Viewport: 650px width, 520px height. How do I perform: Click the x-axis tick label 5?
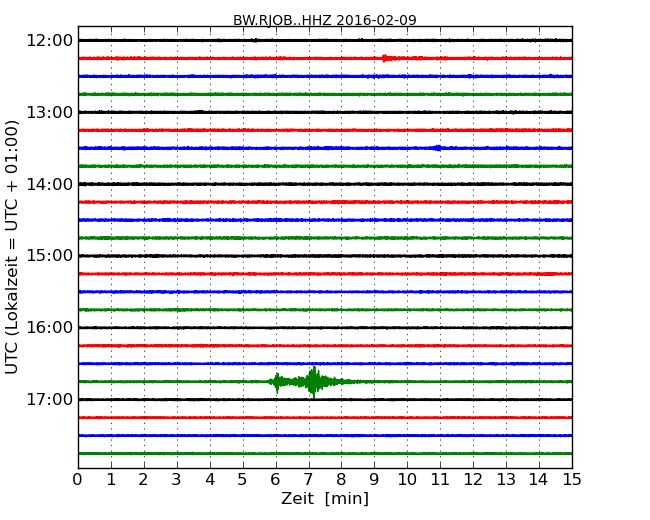click(x=243, y=480)
